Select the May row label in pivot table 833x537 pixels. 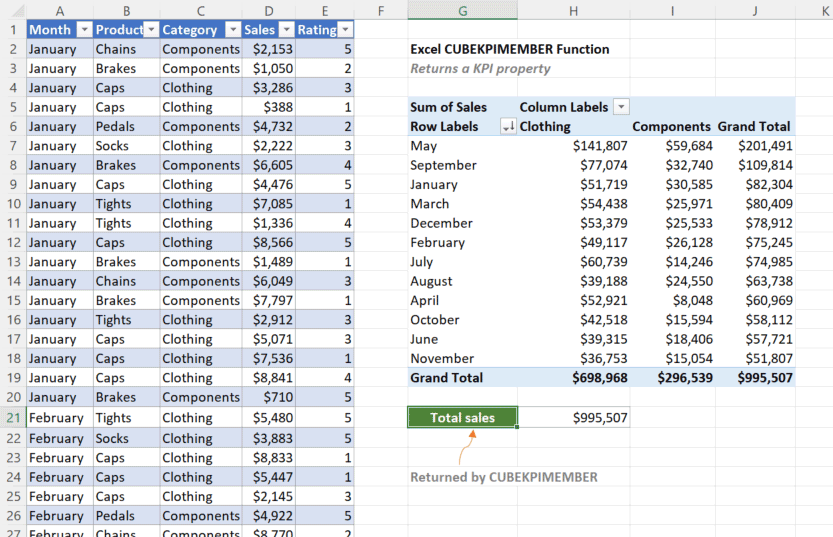(424, 146)
